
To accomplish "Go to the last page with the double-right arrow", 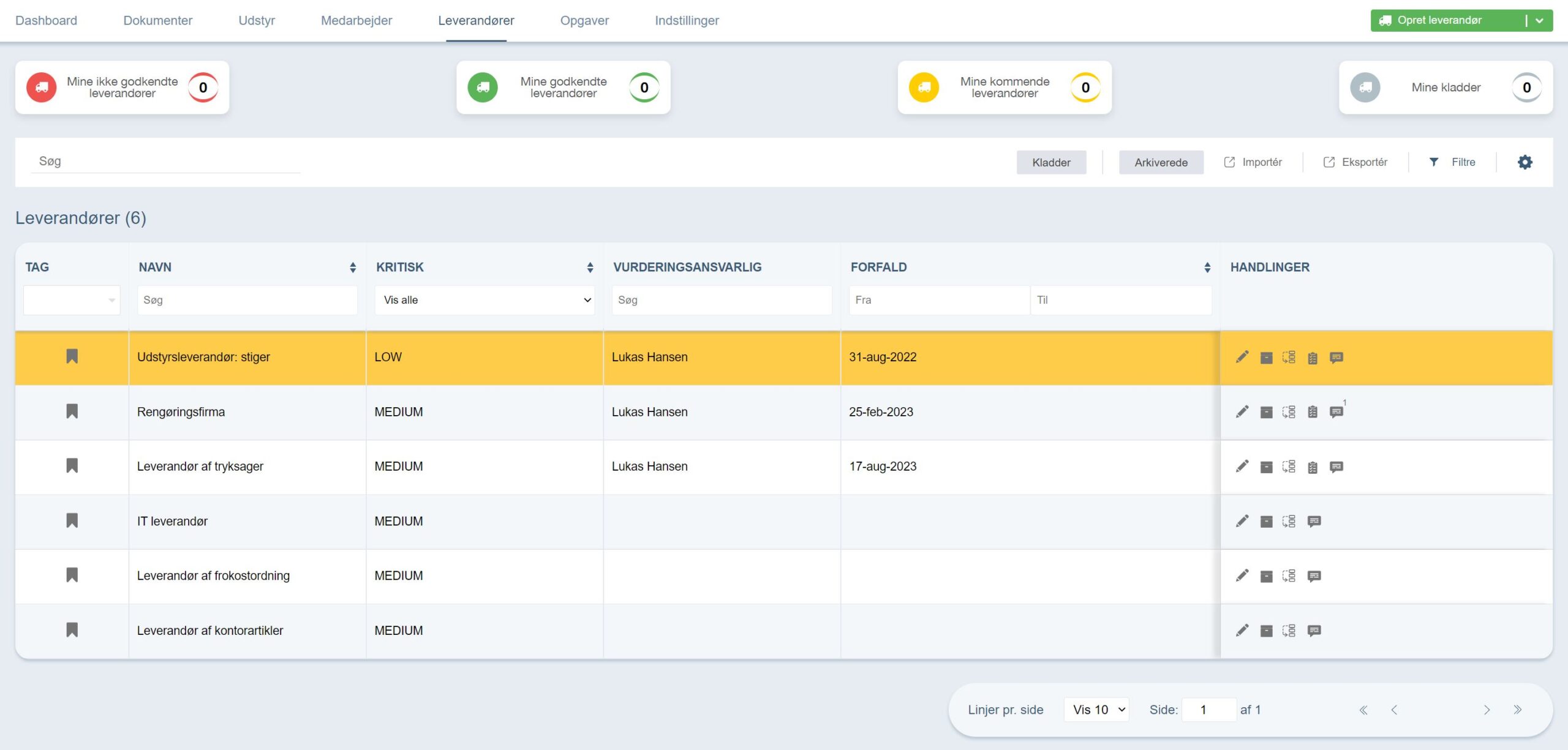I will pos(1517,710).
